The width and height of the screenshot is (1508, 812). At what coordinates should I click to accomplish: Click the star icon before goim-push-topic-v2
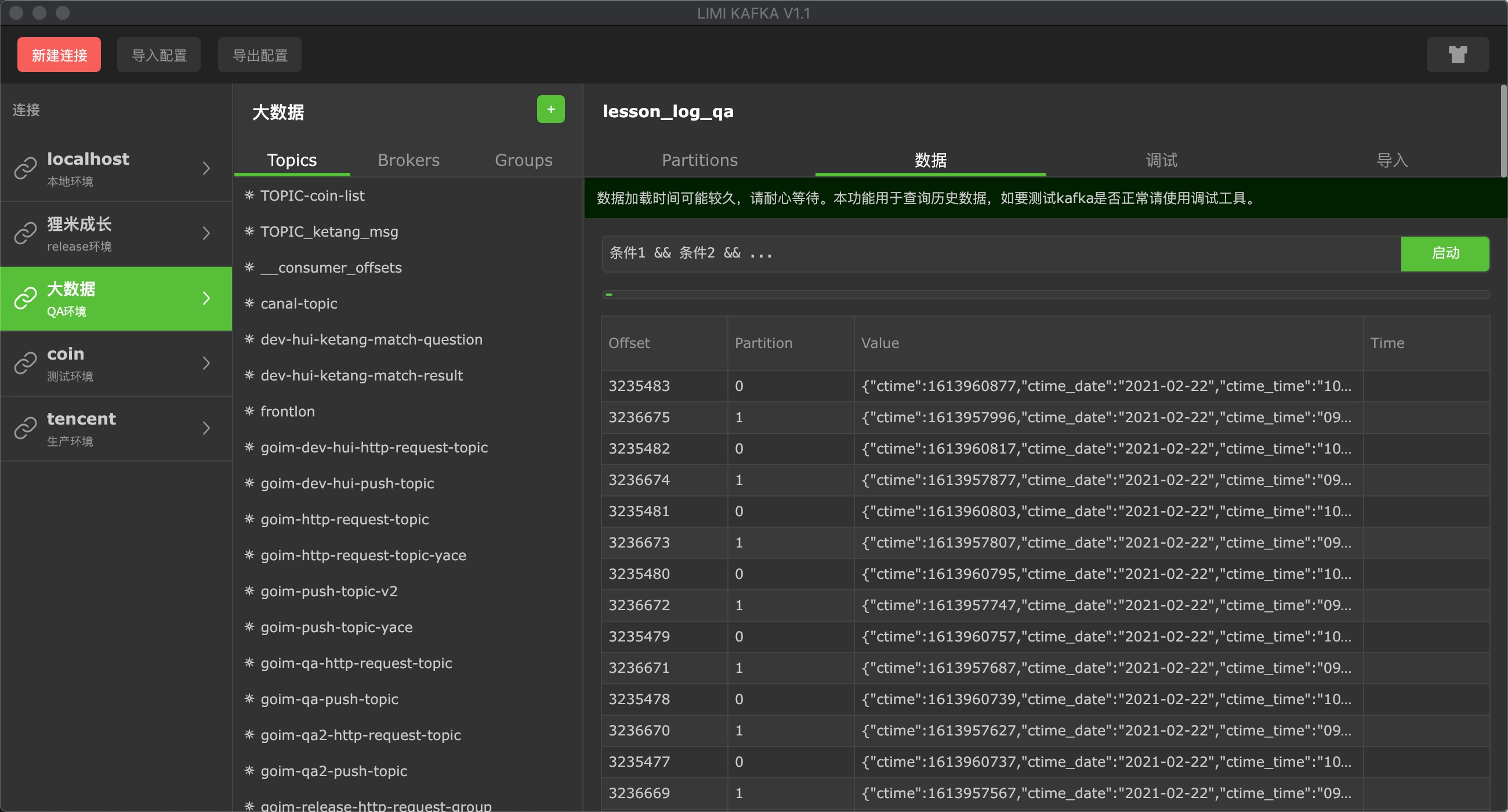click(249, 590)
